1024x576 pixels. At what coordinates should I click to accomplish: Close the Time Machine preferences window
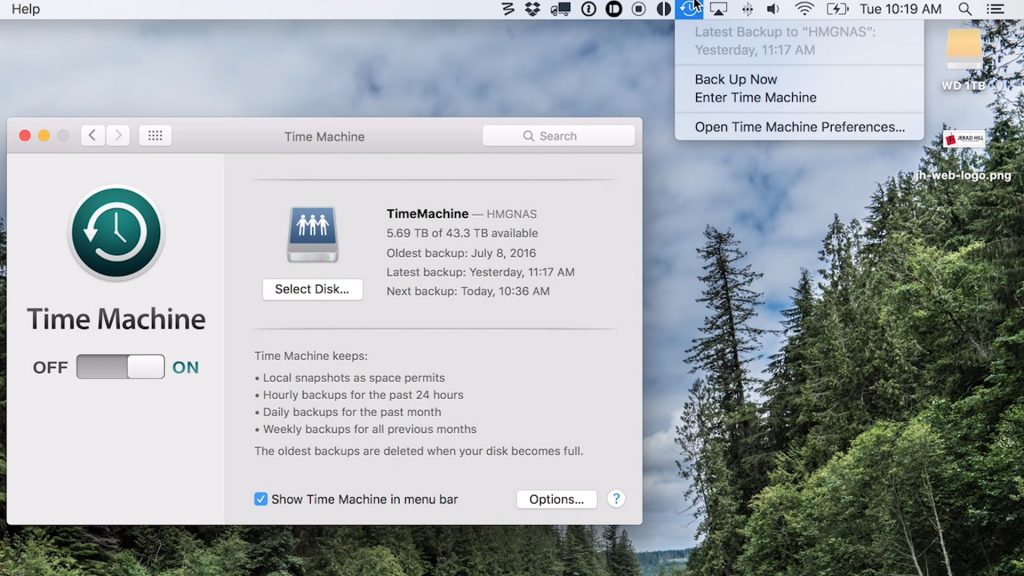[25, 135]
